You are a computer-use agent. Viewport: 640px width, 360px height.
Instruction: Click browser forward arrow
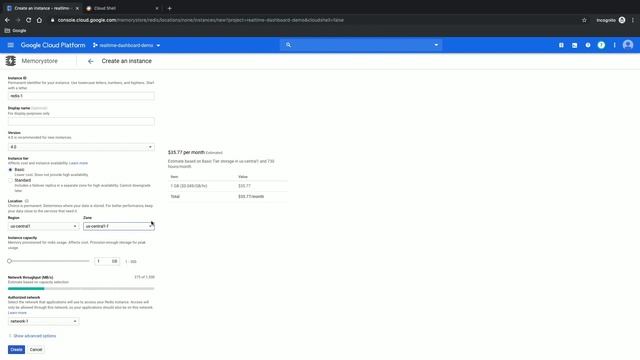click(18, 20)
